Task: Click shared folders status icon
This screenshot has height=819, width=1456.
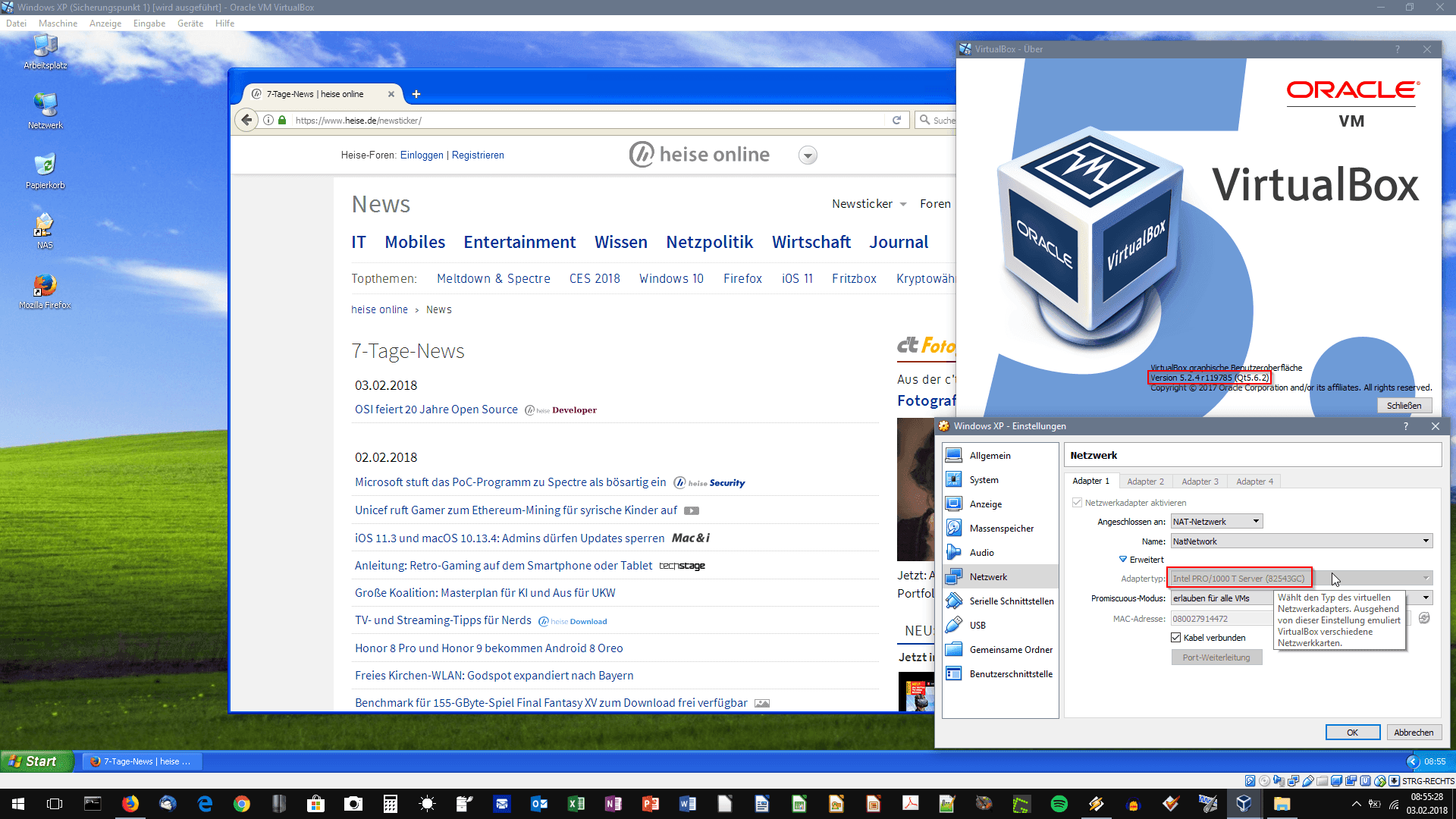Action: coord(1322,781)
